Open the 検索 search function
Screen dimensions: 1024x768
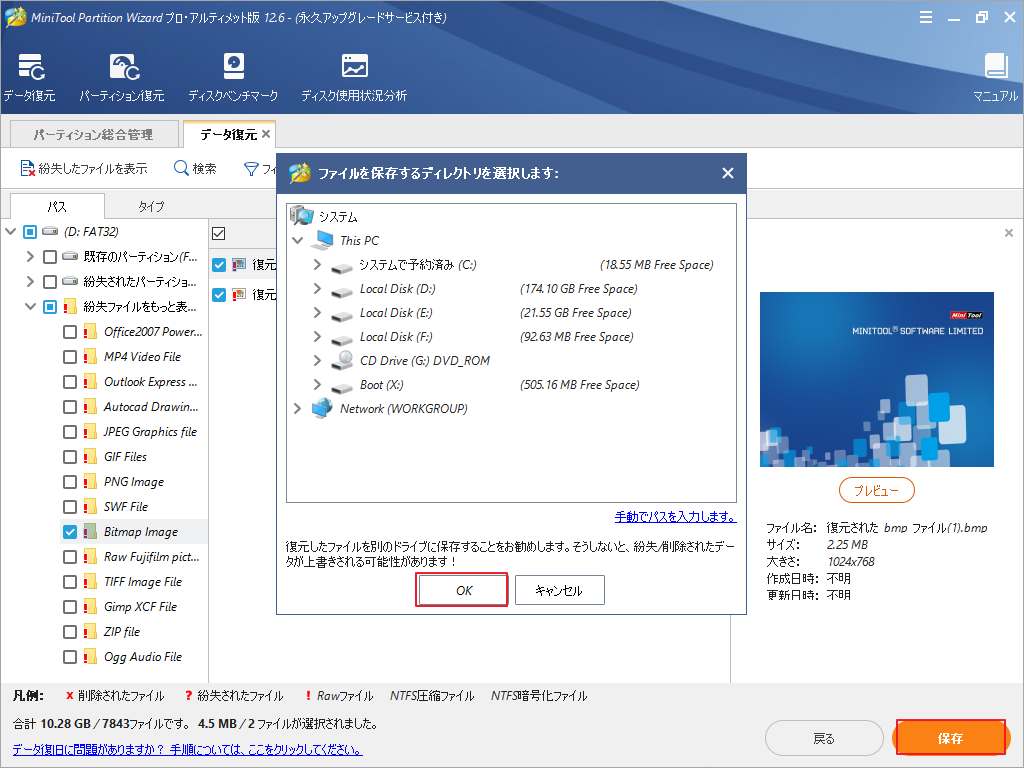[195, 168]
